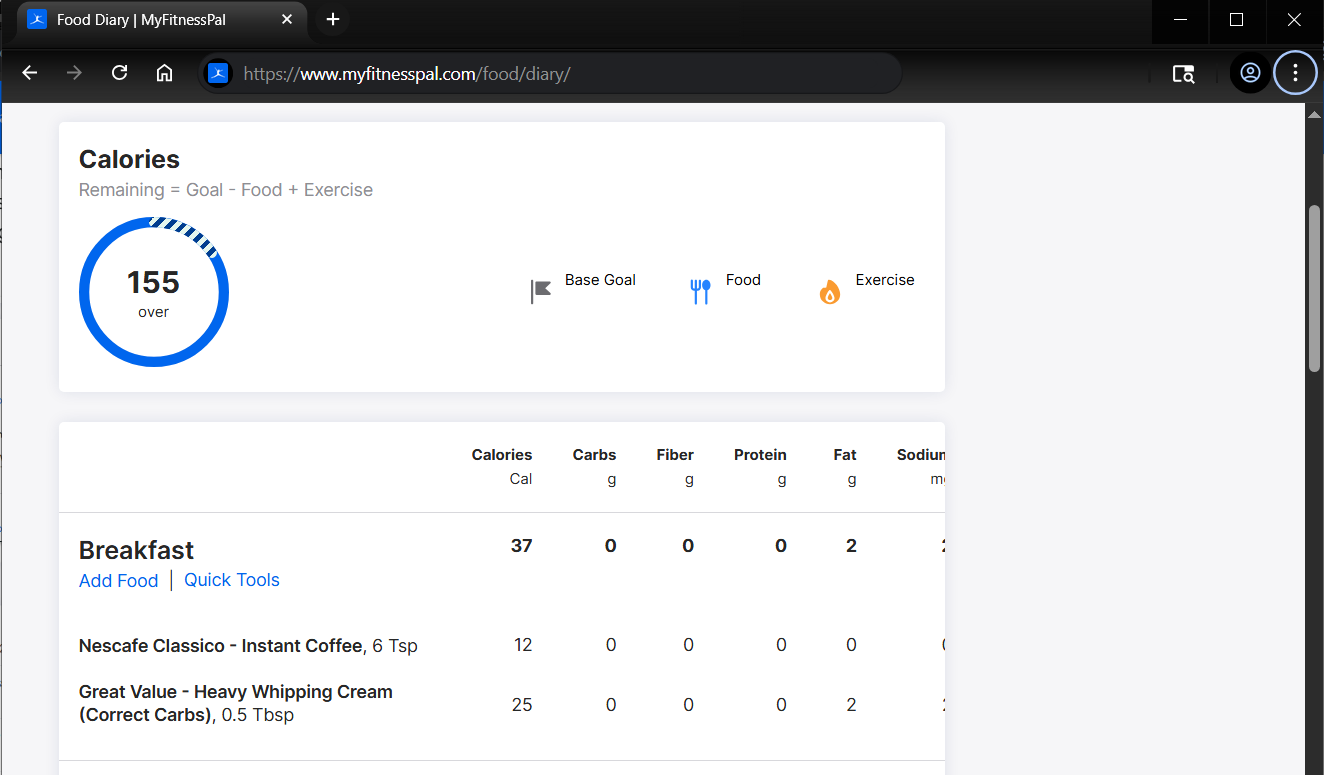This screenshot has width=1324, height=775.
Task: Open the browser home page icon
Action: pyautogui.click(x=165, y=73)
